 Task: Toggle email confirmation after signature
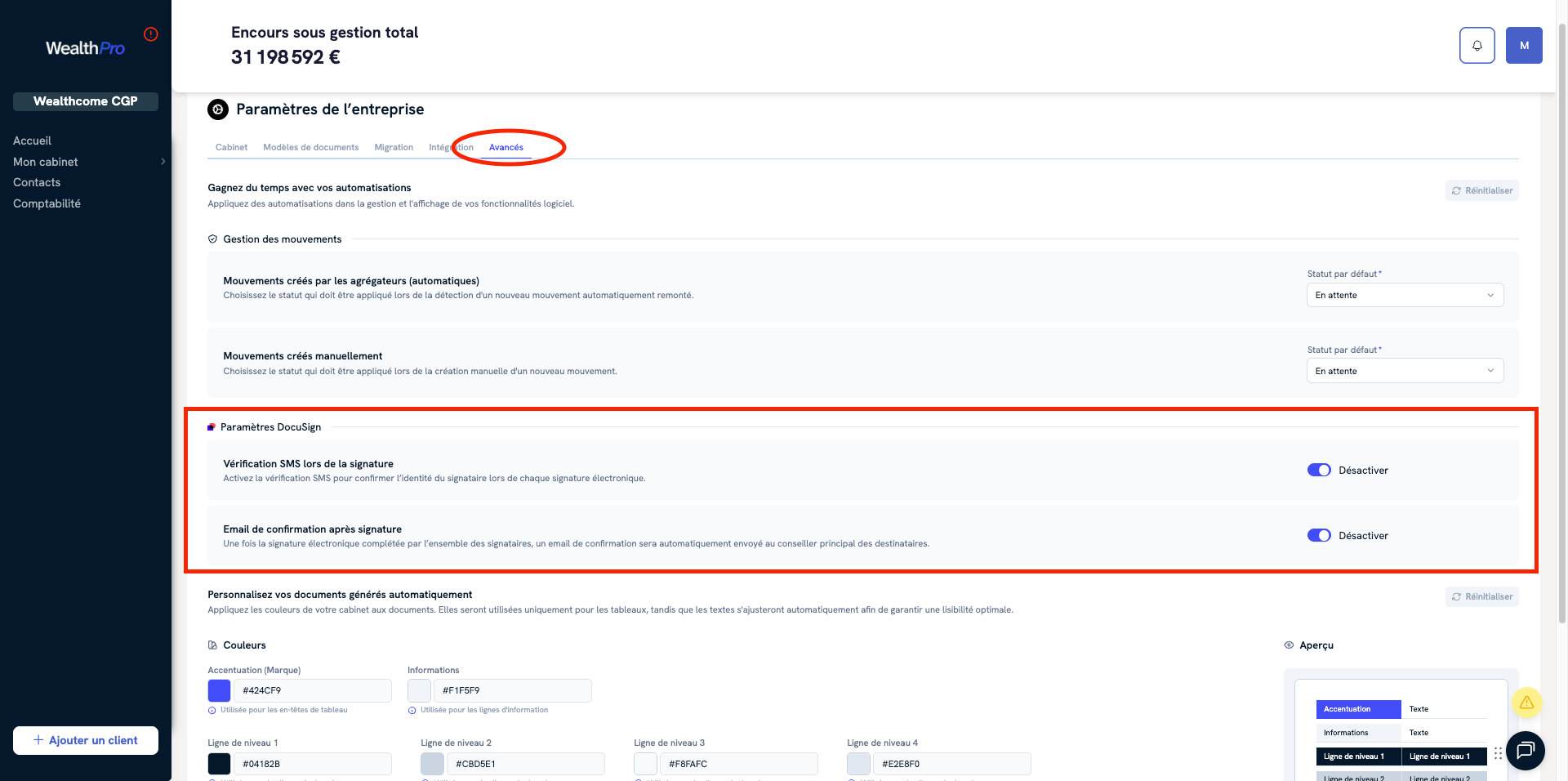click(x=1319, y=536)
